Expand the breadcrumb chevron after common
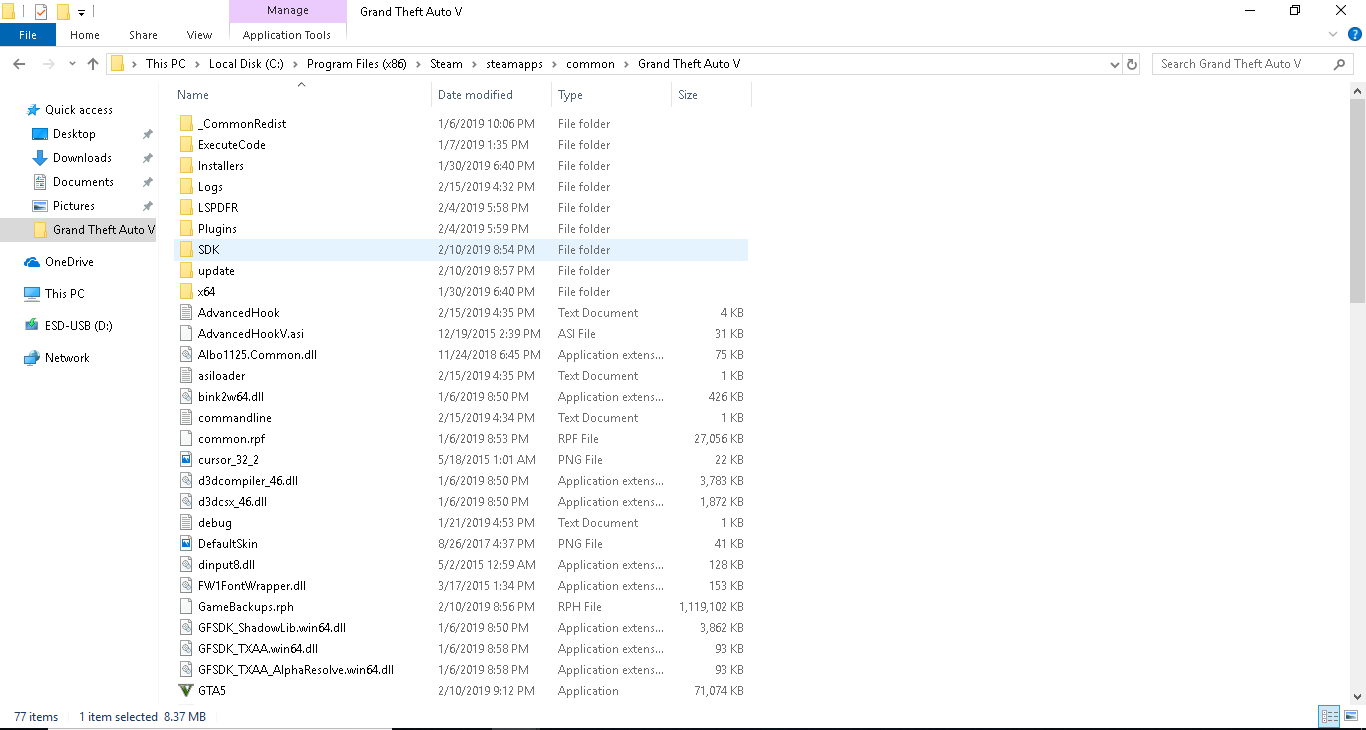This screenshot has width=1366, height=730. [x=627, y=64]
